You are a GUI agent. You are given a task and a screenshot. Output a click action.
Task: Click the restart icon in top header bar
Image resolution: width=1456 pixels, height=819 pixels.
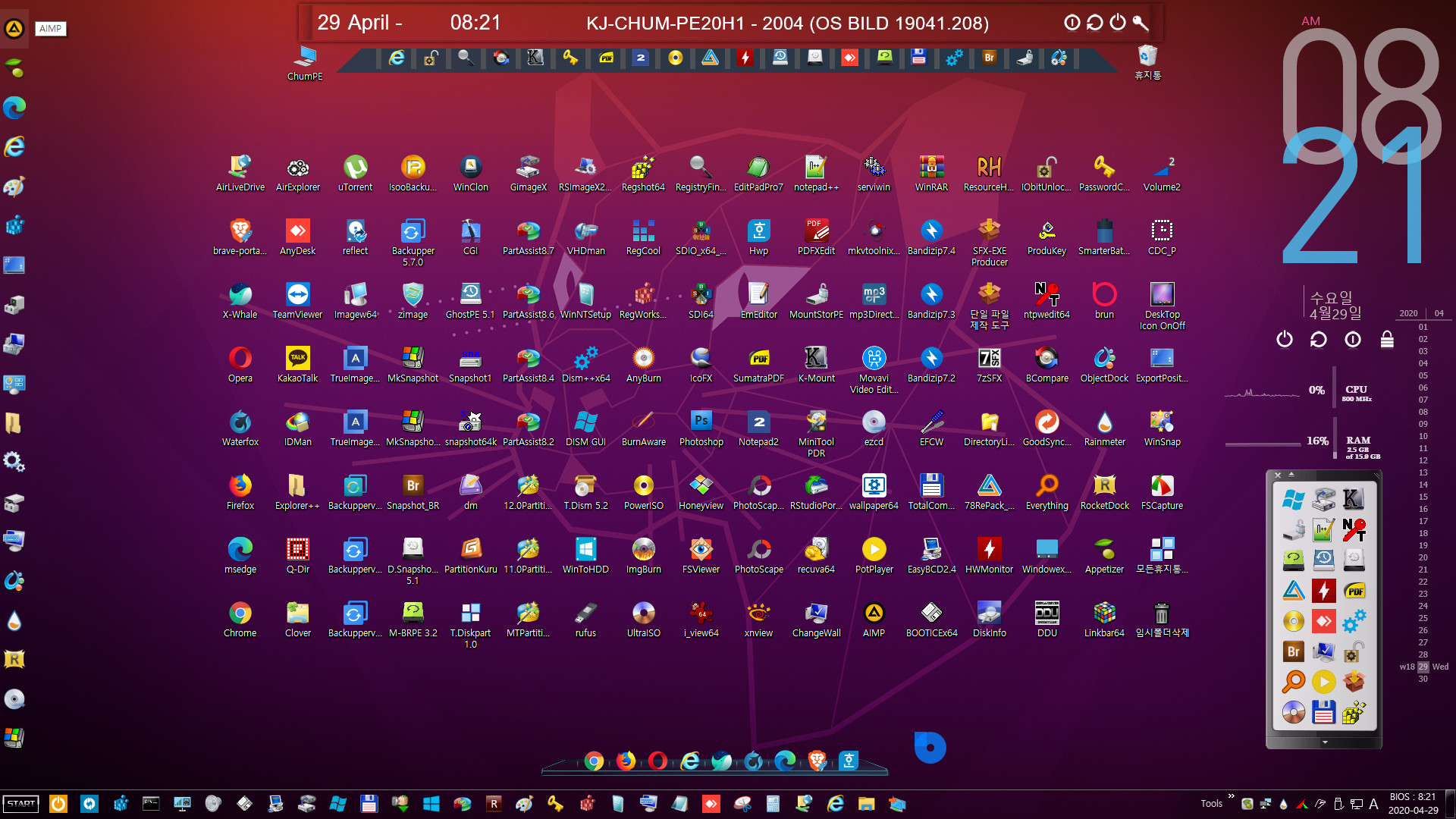click(x=1094, y=22)
